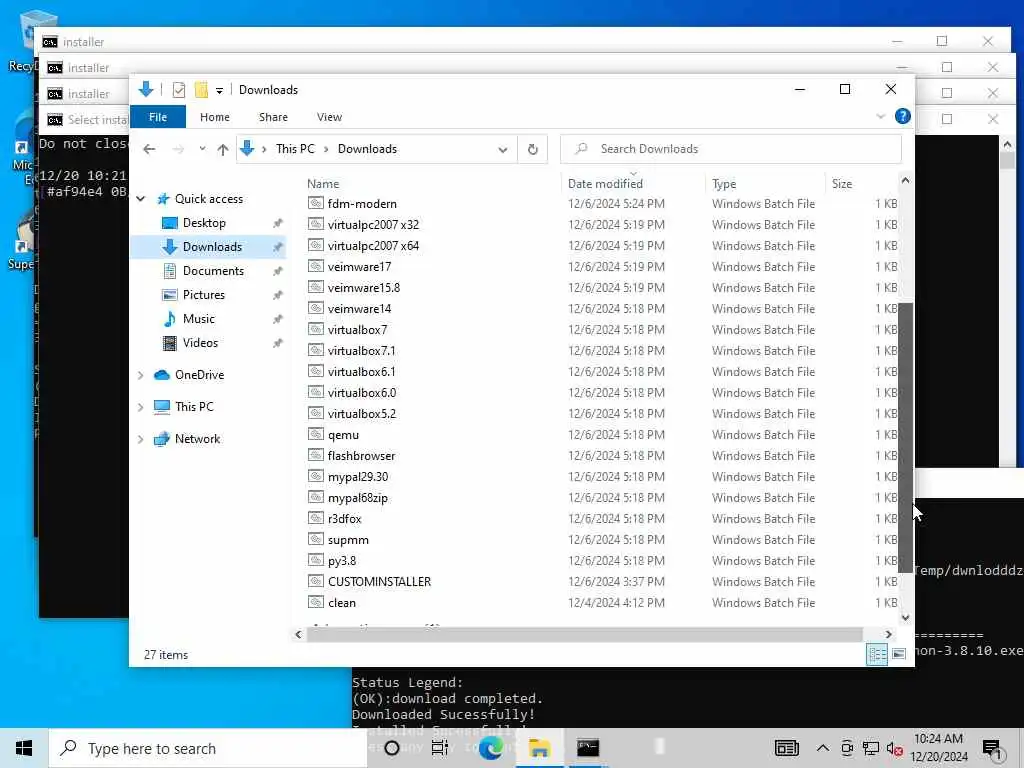Switch to Large icons view icon
Viewport: 1024px width, 768px height.
click(899, 654)
